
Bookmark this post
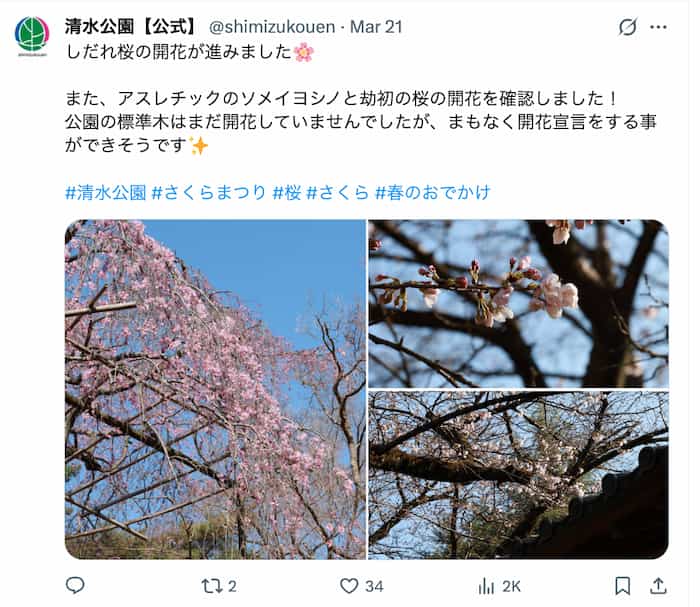[622, 586]
